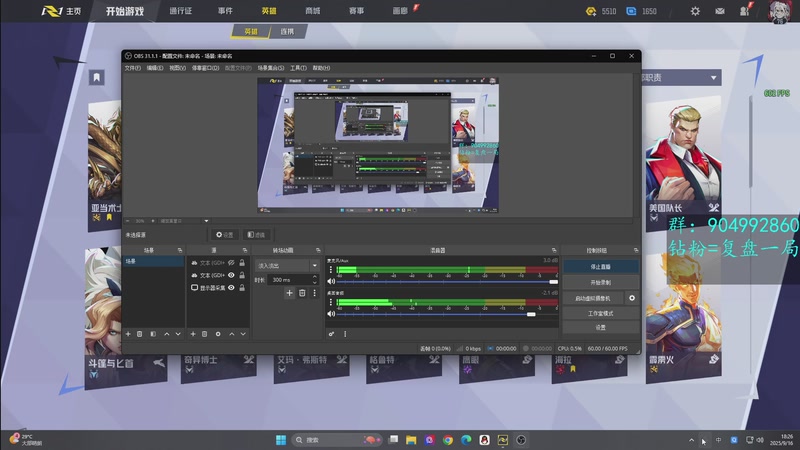Open audio mixer menu three-dot icon
This screenshot has width=800, height=450.
click(345, 334)
